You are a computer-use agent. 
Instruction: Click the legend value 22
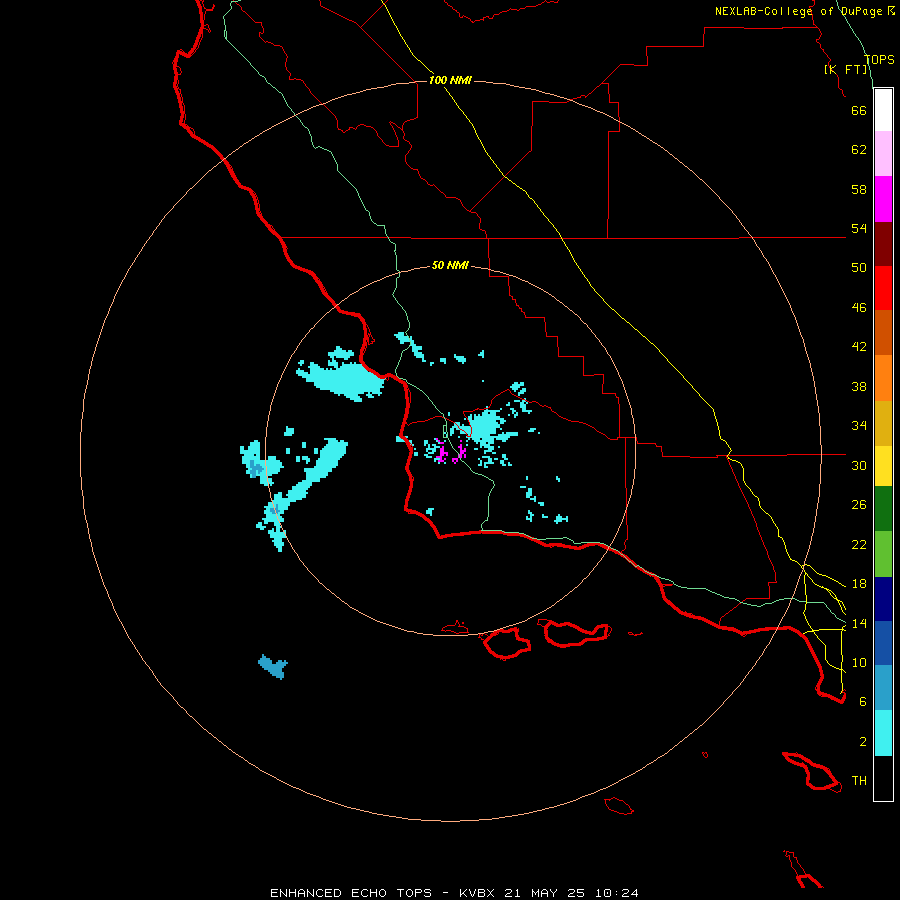coord(859,544)
